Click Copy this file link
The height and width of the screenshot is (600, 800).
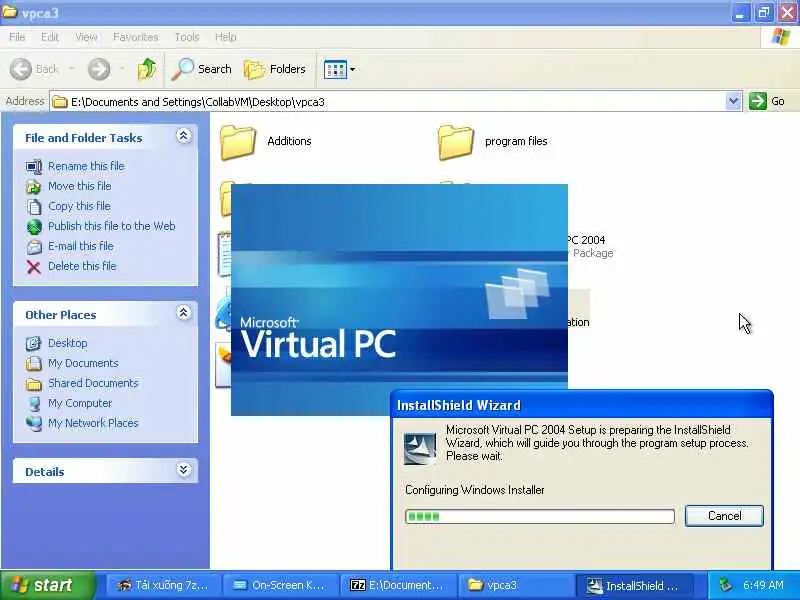tap(79, 206)
